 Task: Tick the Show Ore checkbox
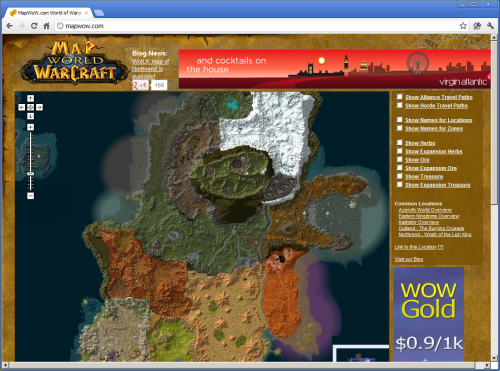(x=399, y=159)
